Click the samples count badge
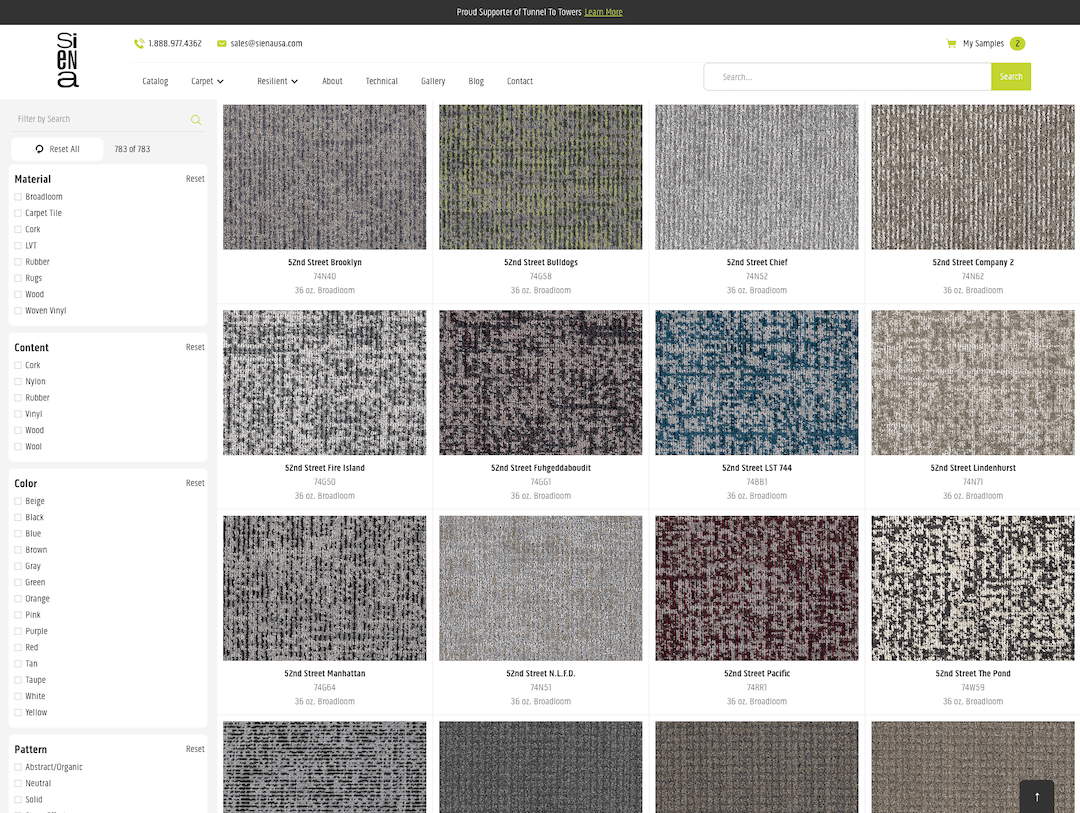The image size is (1080, 813). point(1017,43)
